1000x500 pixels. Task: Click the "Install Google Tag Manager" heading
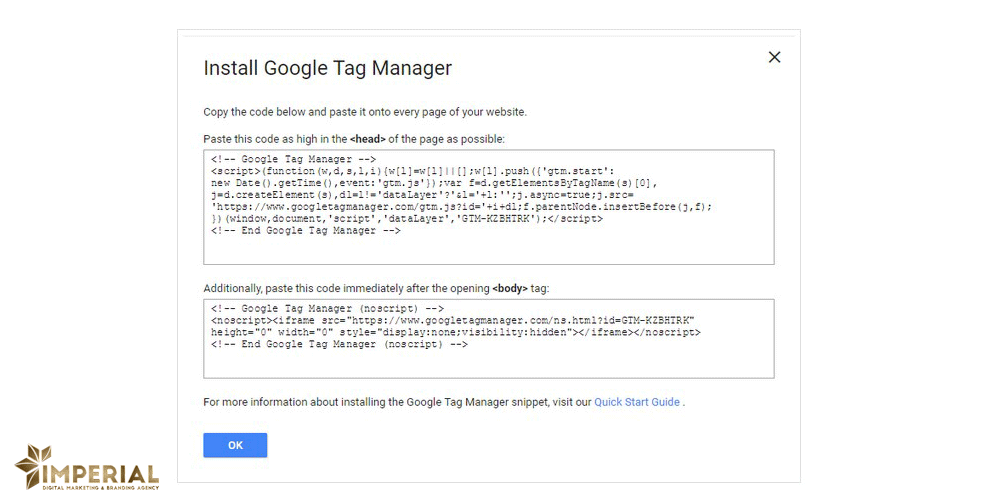[327, 68]
